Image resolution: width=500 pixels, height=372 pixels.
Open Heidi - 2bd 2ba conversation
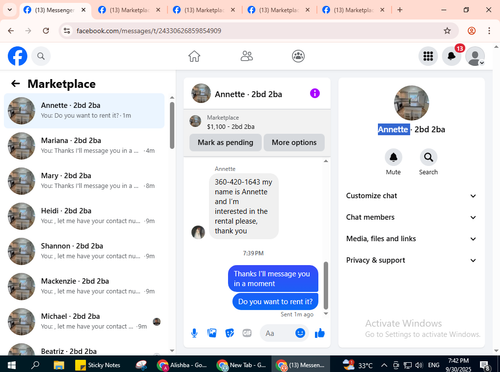coord(84,216)
